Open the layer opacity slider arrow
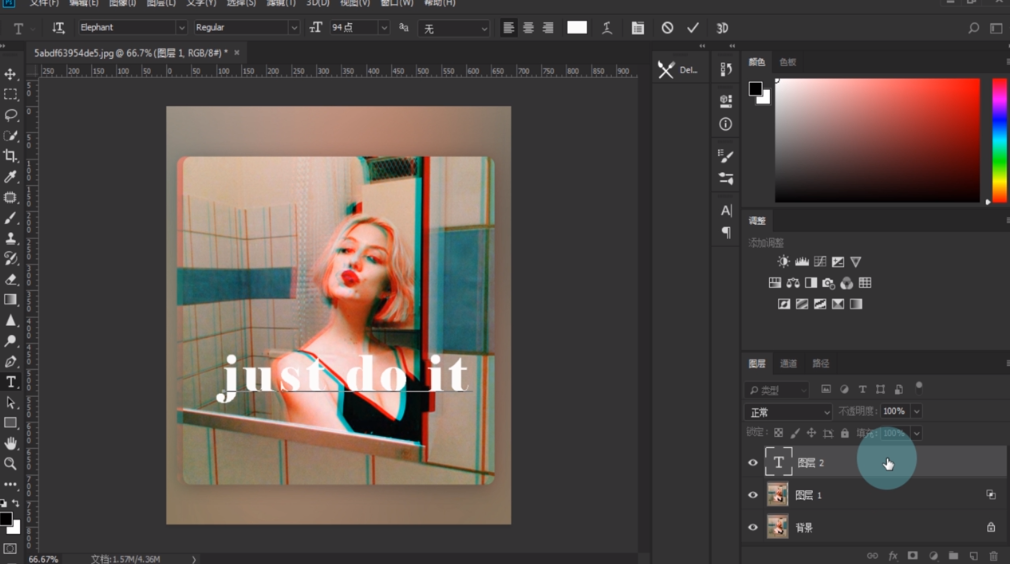This screenshot has width=1010, height=564. 917,411
